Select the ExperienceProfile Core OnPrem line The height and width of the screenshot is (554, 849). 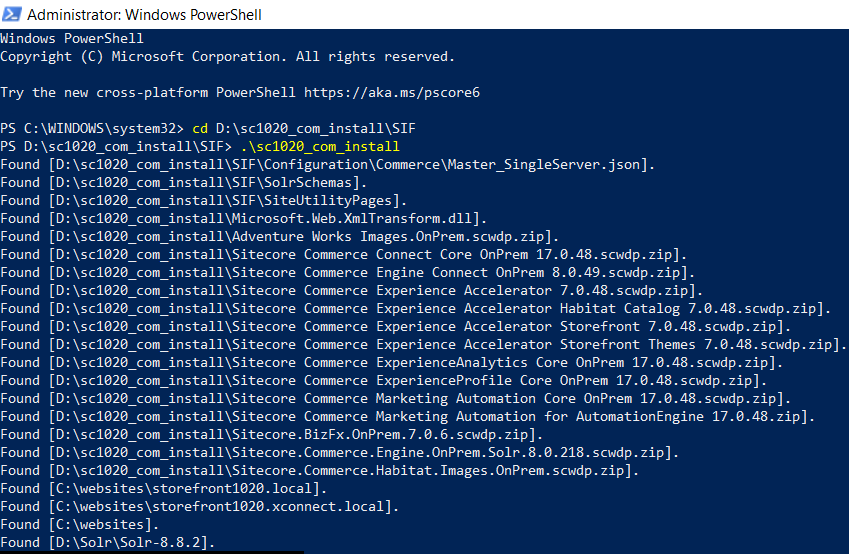(x=384, y=380)
